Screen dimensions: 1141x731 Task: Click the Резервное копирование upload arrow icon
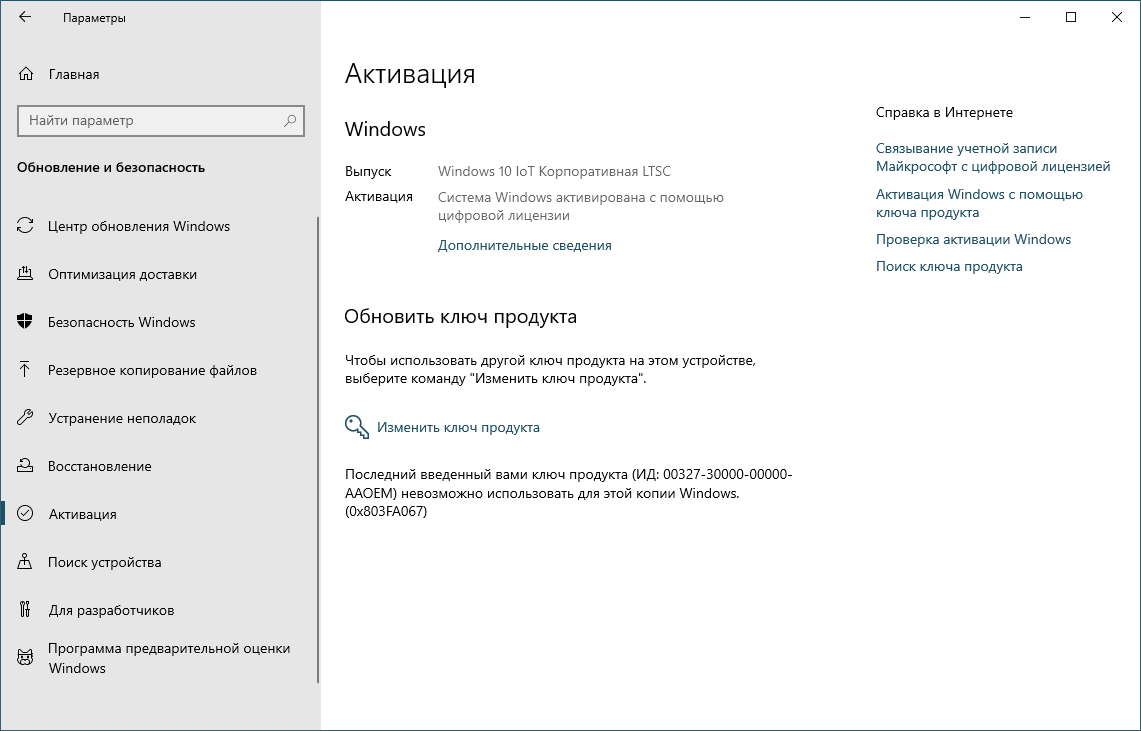[x=25, y=370]
